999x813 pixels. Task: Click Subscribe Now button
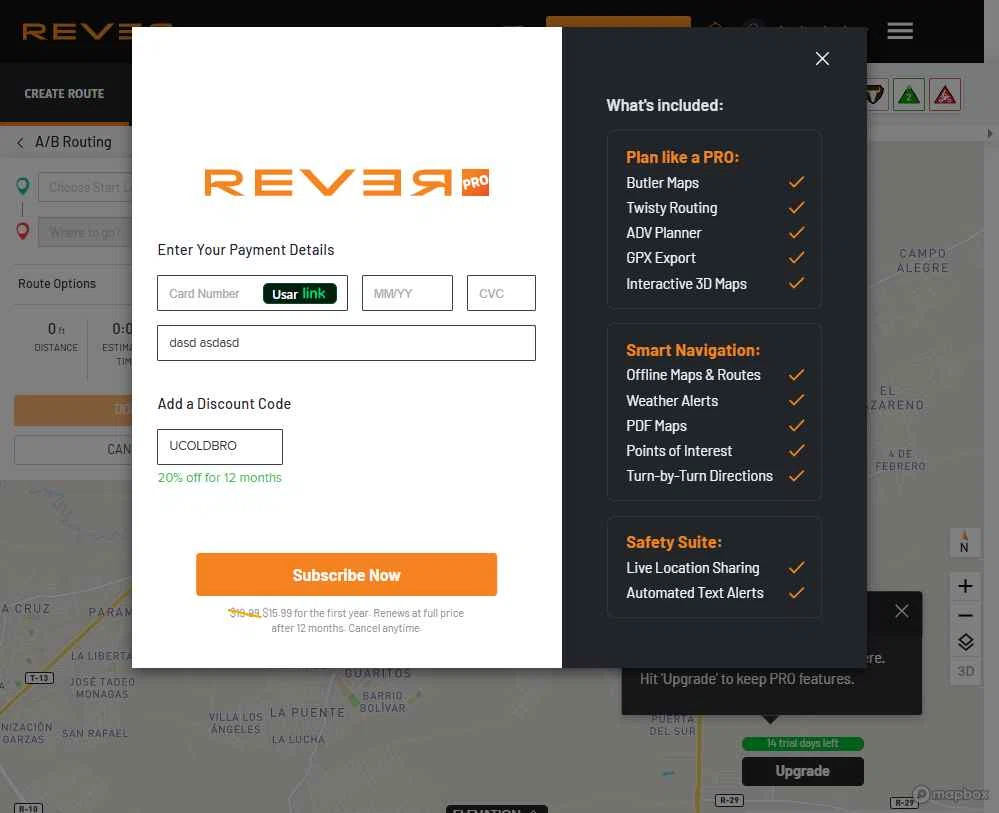pos(346,575)
